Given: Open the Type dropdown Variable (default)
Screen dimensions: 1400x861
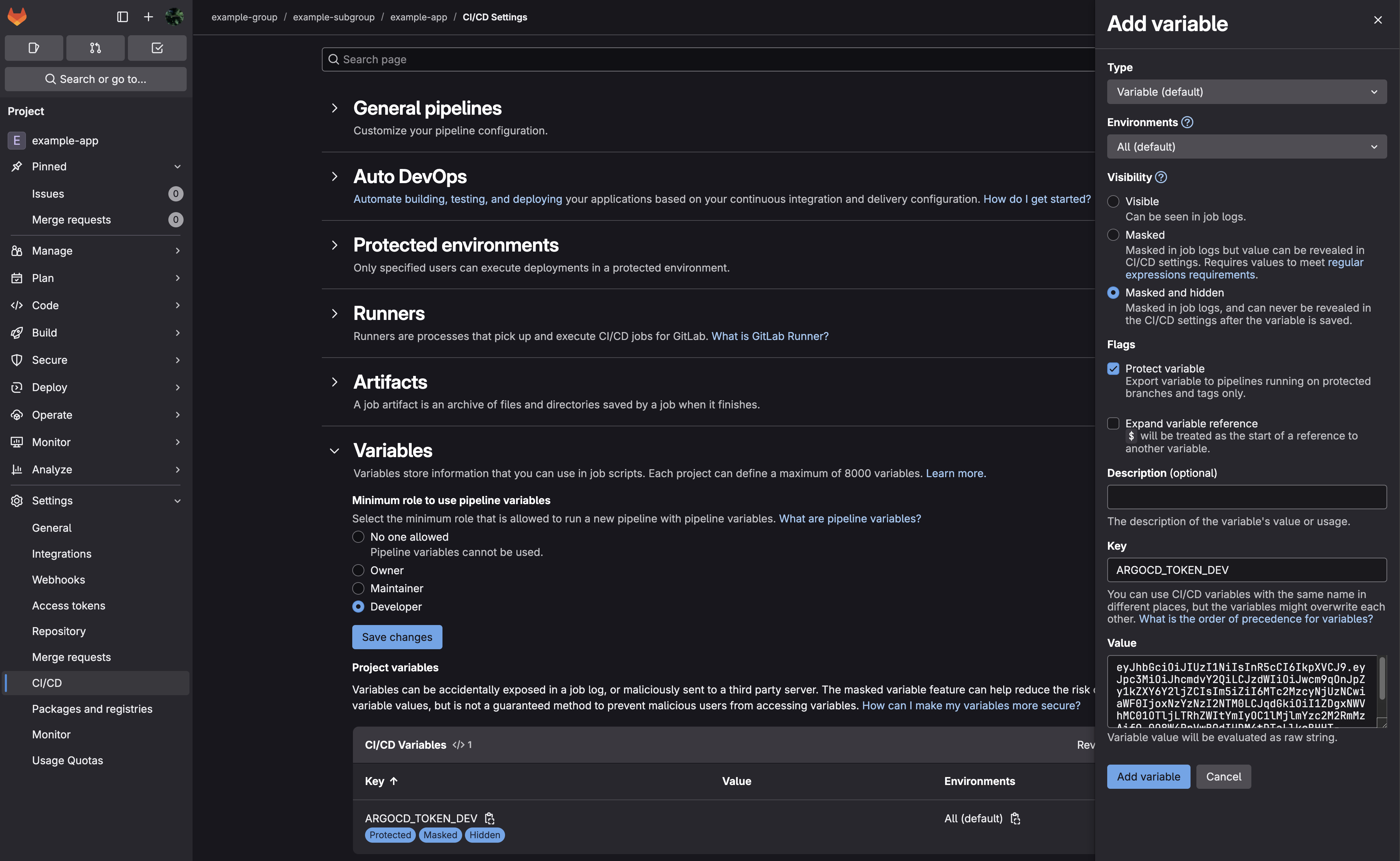Looking at the screenshot, I should [x=1246, y=92].
